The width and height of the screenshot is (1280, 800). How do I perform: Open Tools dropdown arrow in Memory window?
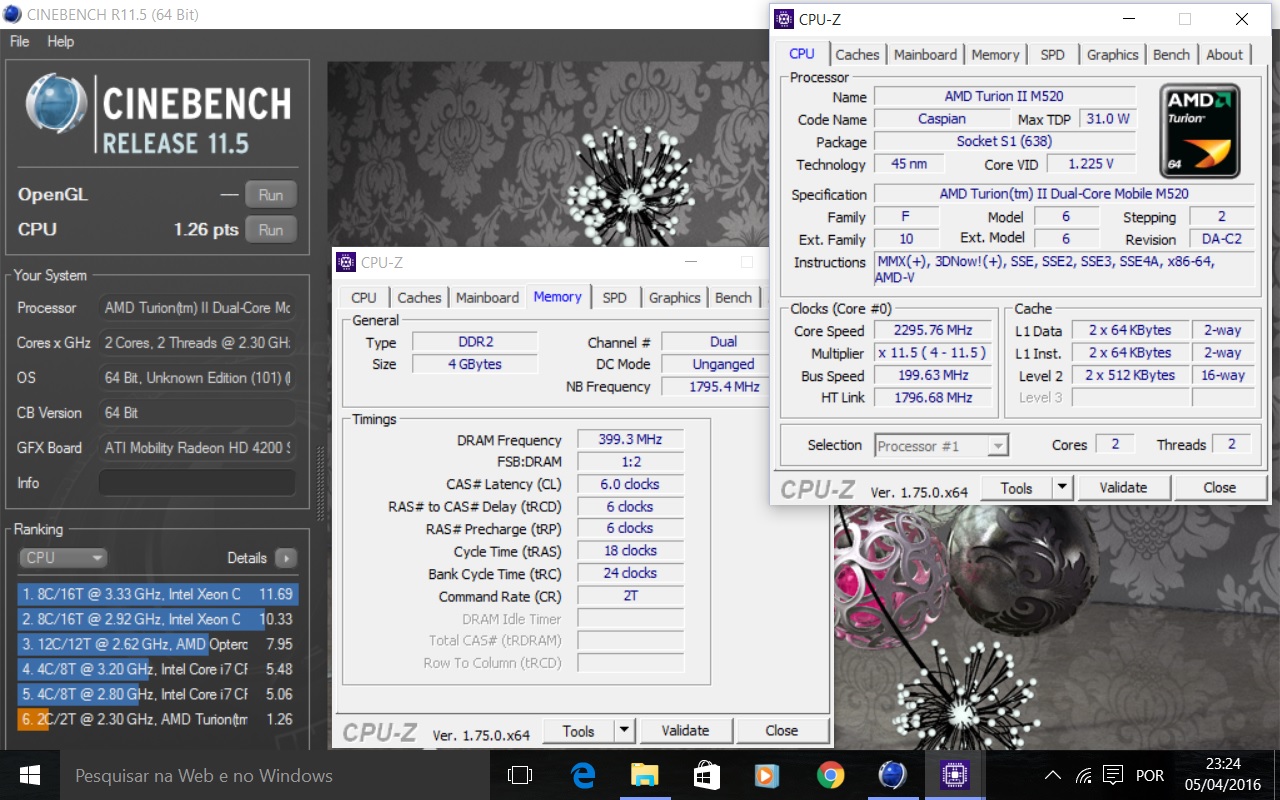[x=624, y=731]
